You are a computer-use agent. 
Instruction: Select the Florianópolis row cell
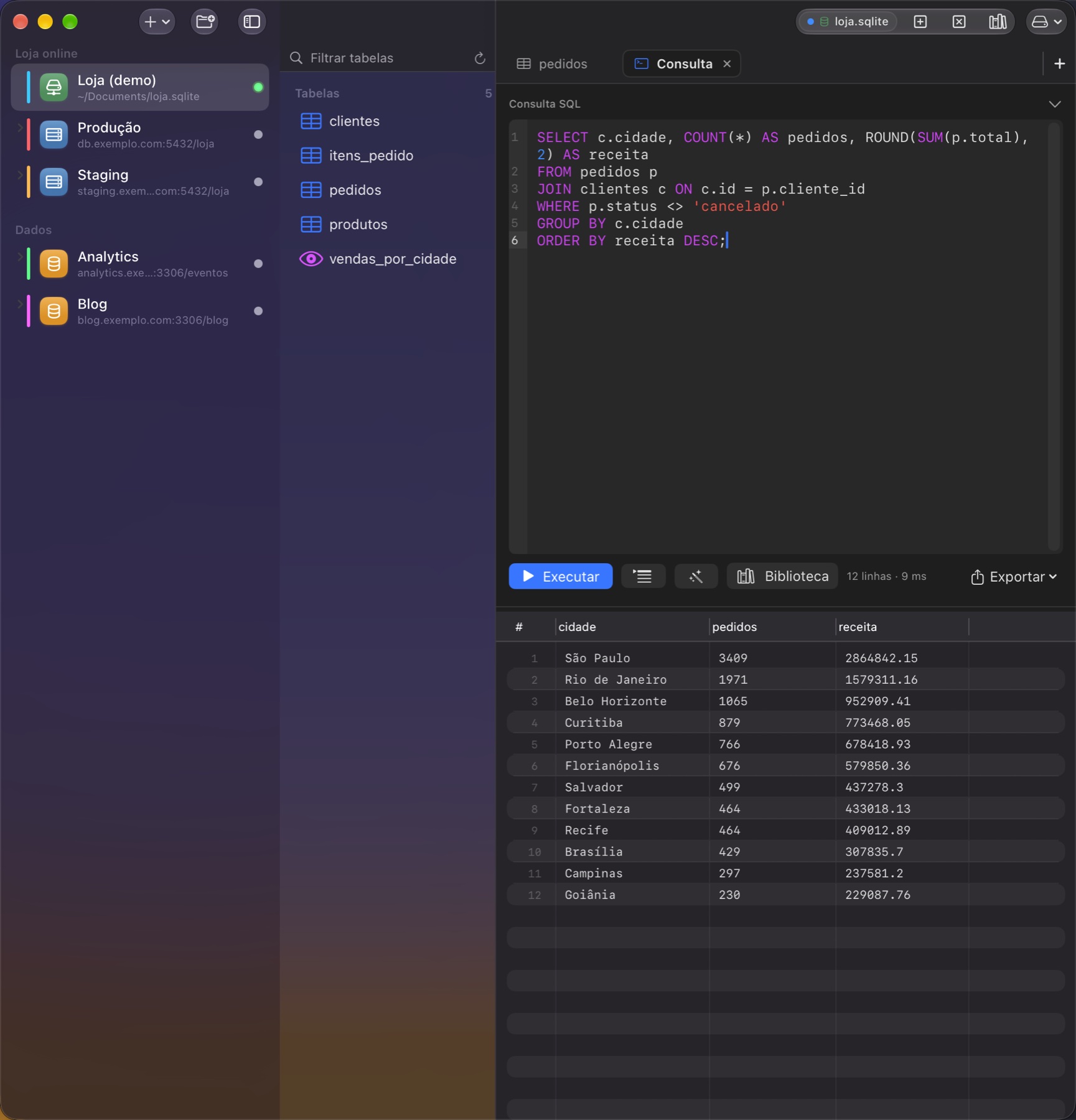tap(632, 766)
